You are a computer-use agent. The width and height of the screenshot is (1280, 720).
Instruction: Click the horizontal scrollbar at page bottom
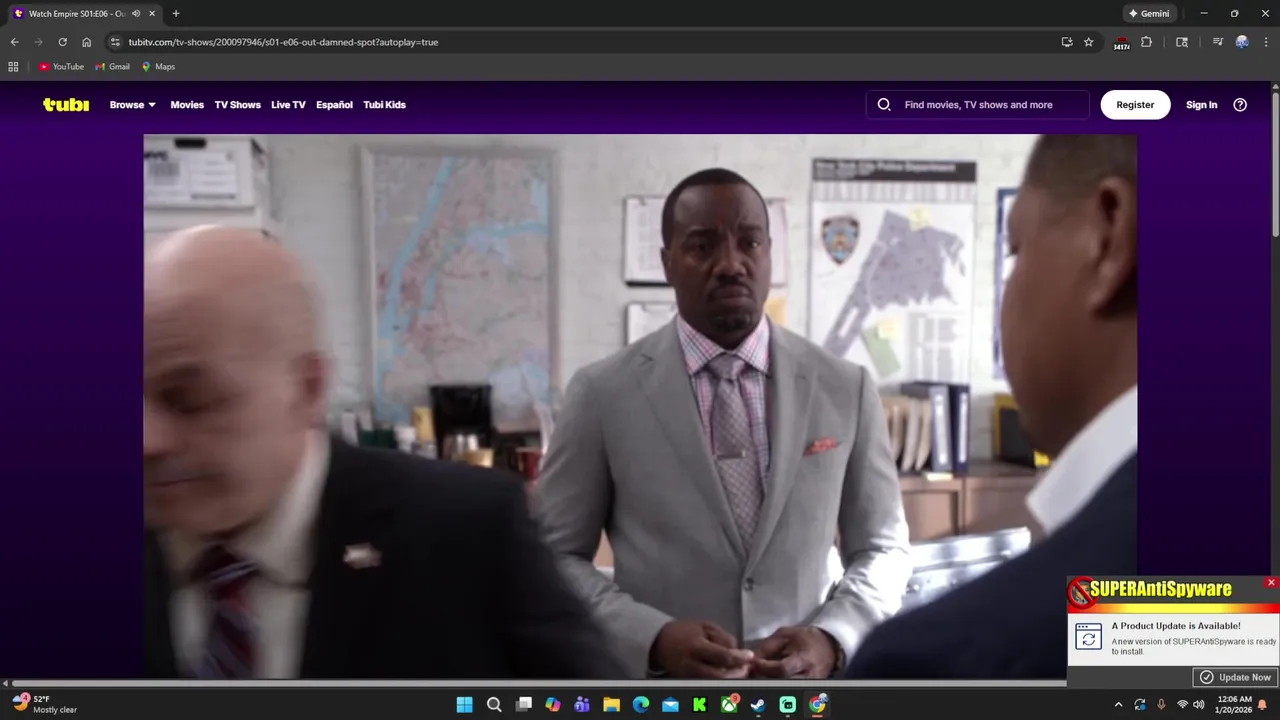[x=538, y=683]
